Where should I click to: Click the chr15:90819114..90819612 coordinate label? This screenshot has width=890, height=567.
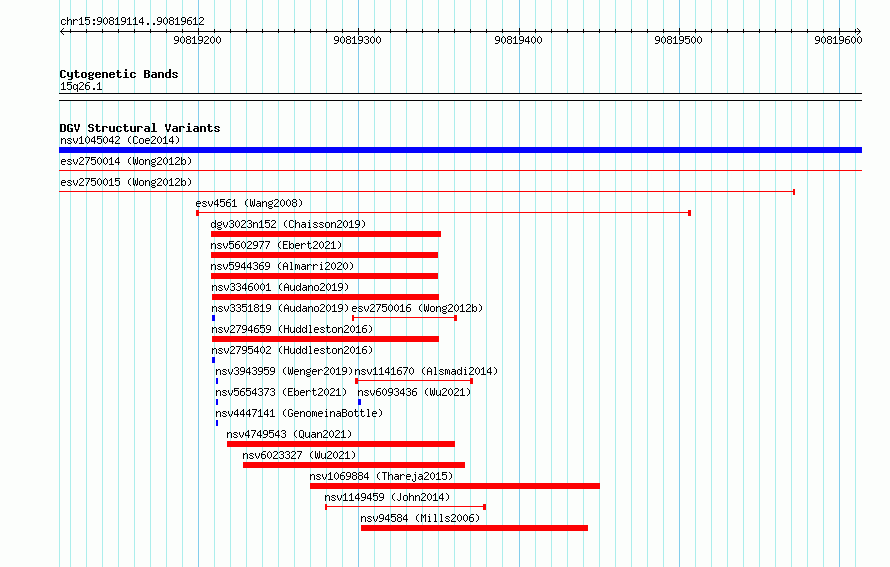132,21
